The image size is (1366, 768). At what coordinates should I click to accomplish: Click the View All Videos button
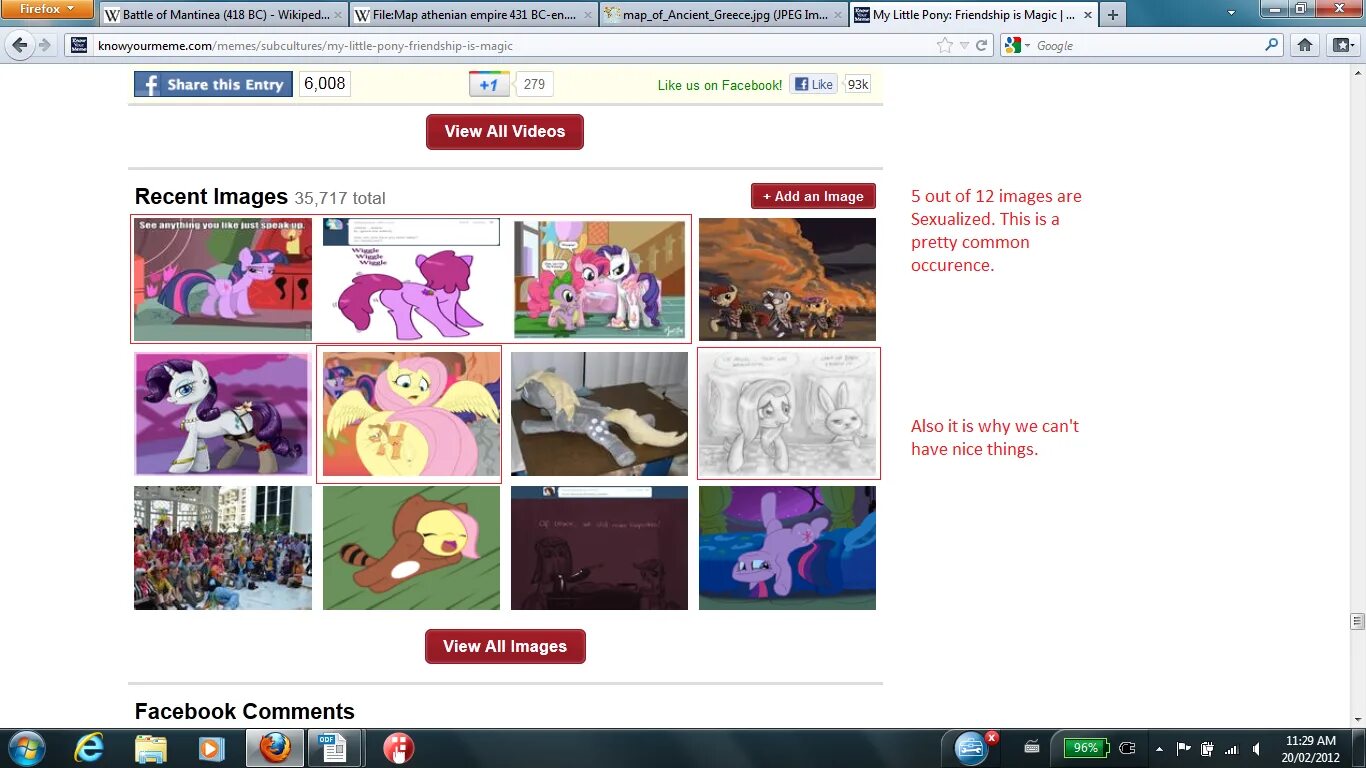pyautogui.click(x=505, y=132)
